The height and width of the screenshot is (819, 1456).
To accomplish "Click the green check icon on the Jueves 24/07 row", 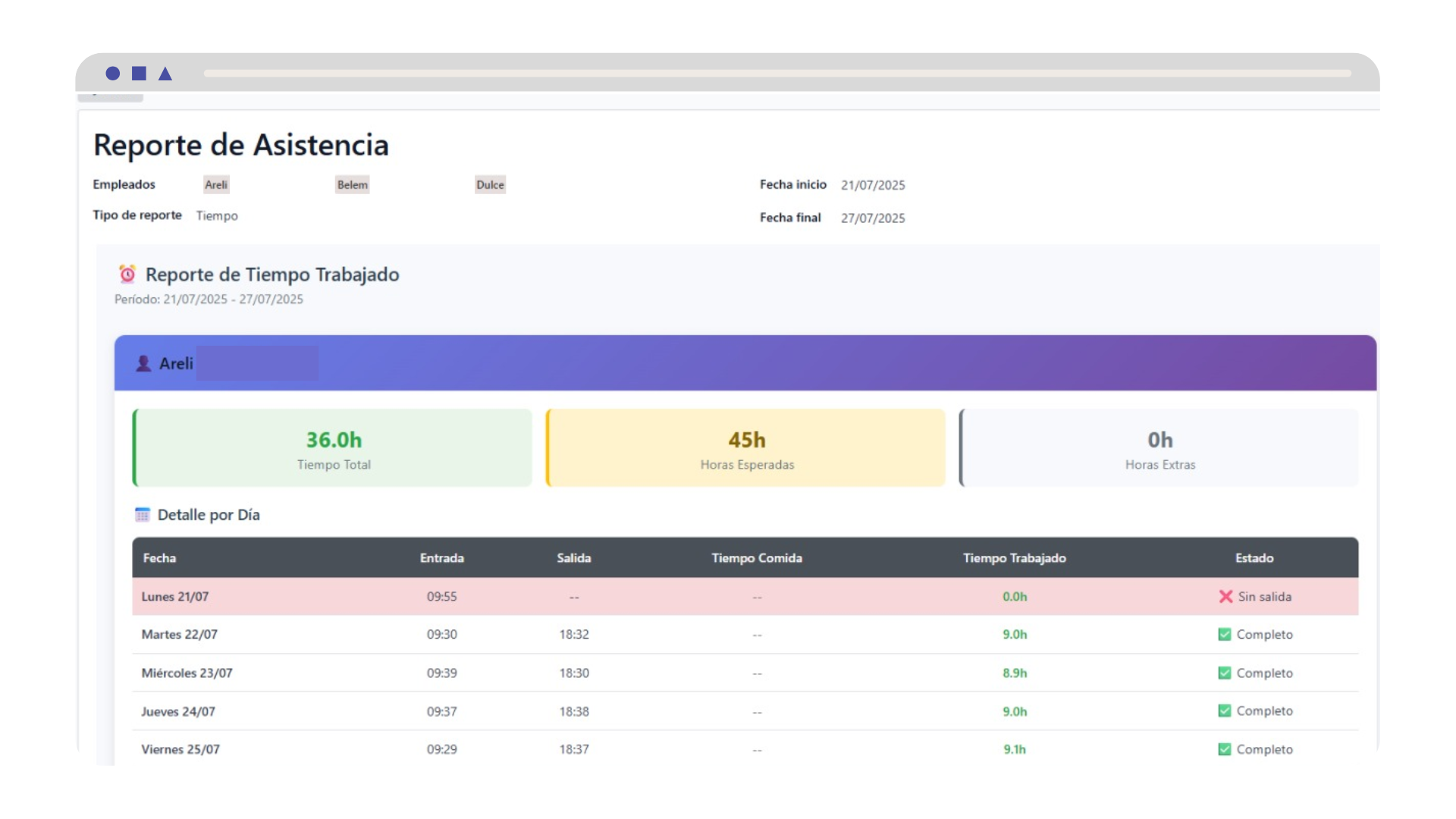I will pyautogui.click(x=1224, y=711).
